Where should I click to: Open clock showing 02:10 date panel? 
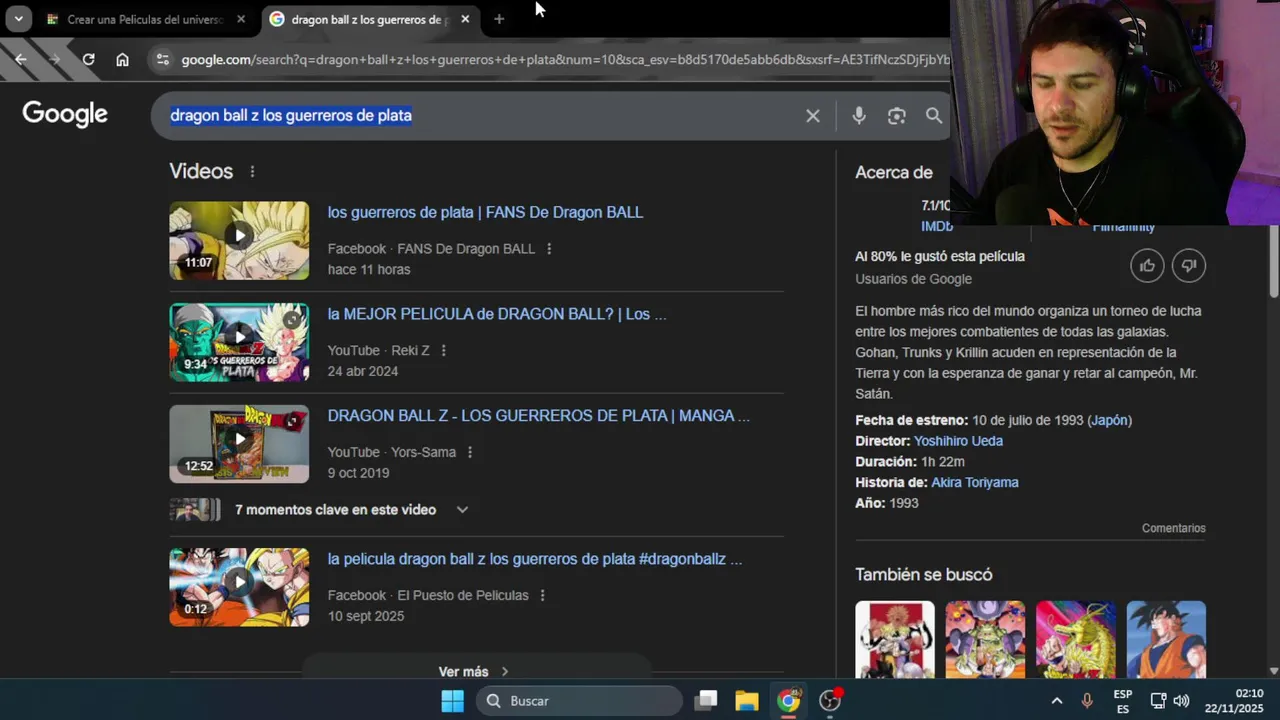point(1234,701)
